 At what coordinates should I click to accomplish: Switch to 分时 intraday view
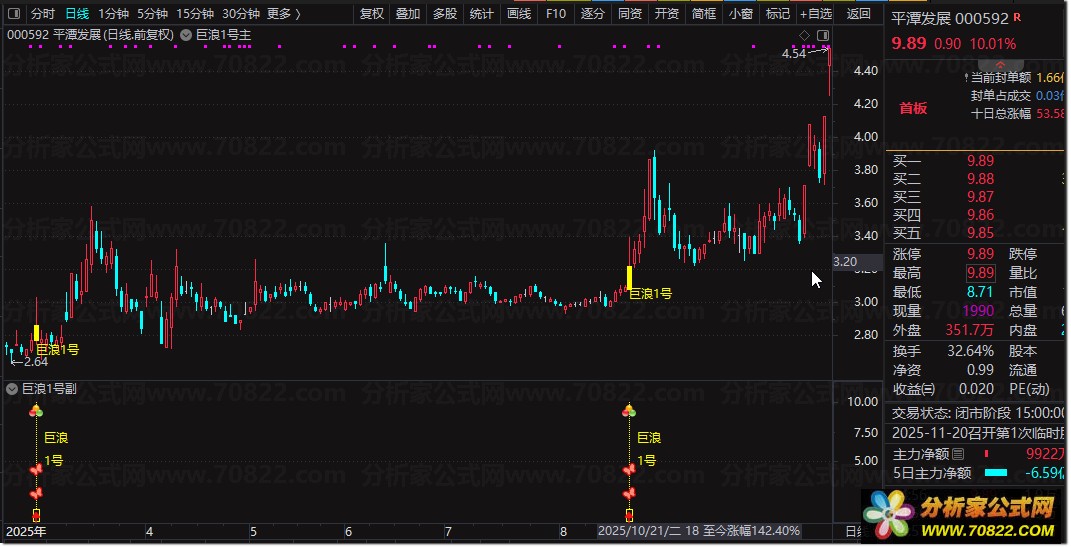coord(42,14)
